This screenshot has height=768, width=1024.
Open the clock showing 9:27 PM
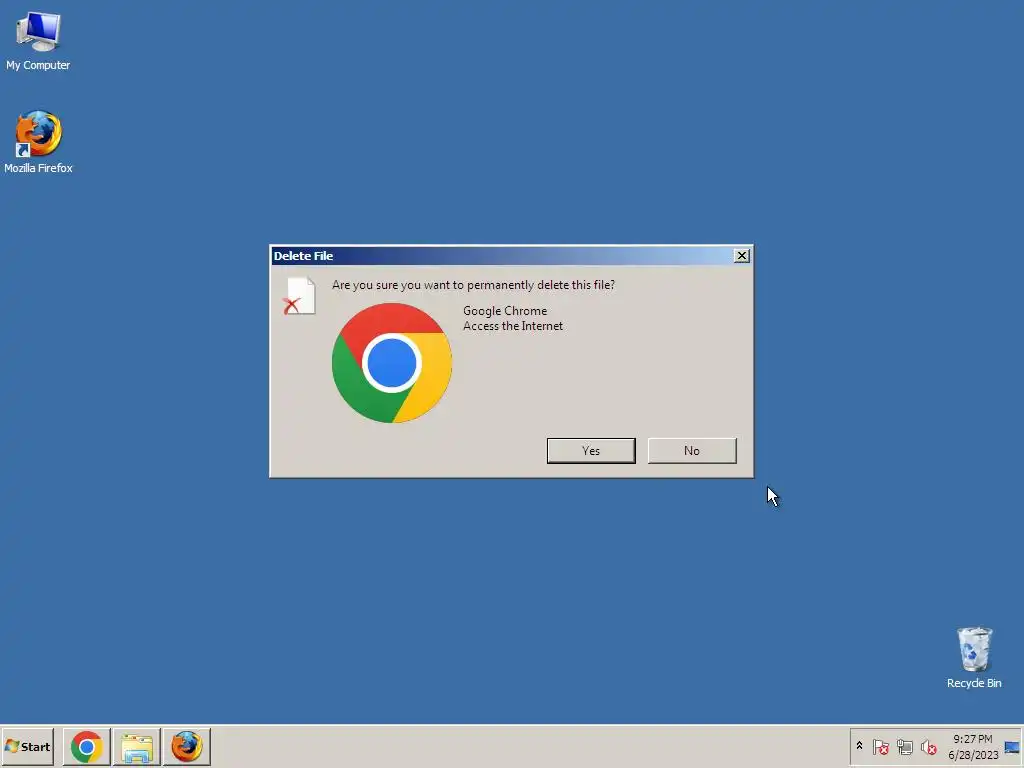(973, 746)
